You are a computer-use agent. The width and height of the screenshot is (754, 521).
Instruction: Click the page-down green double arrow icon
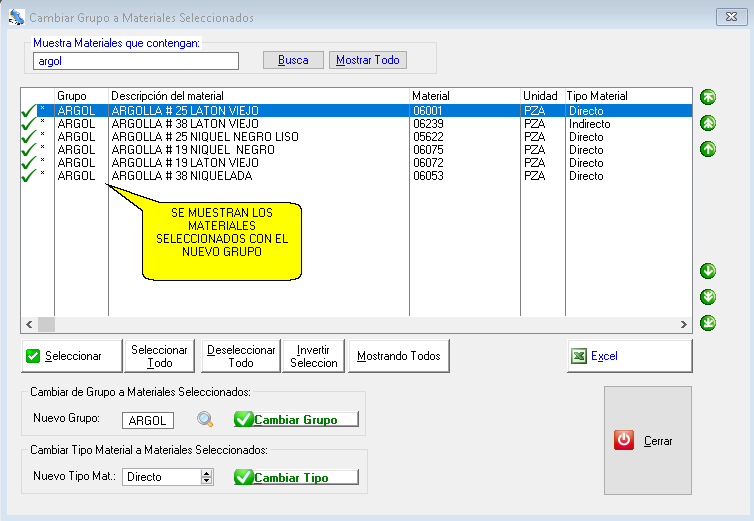pos(708,297)
